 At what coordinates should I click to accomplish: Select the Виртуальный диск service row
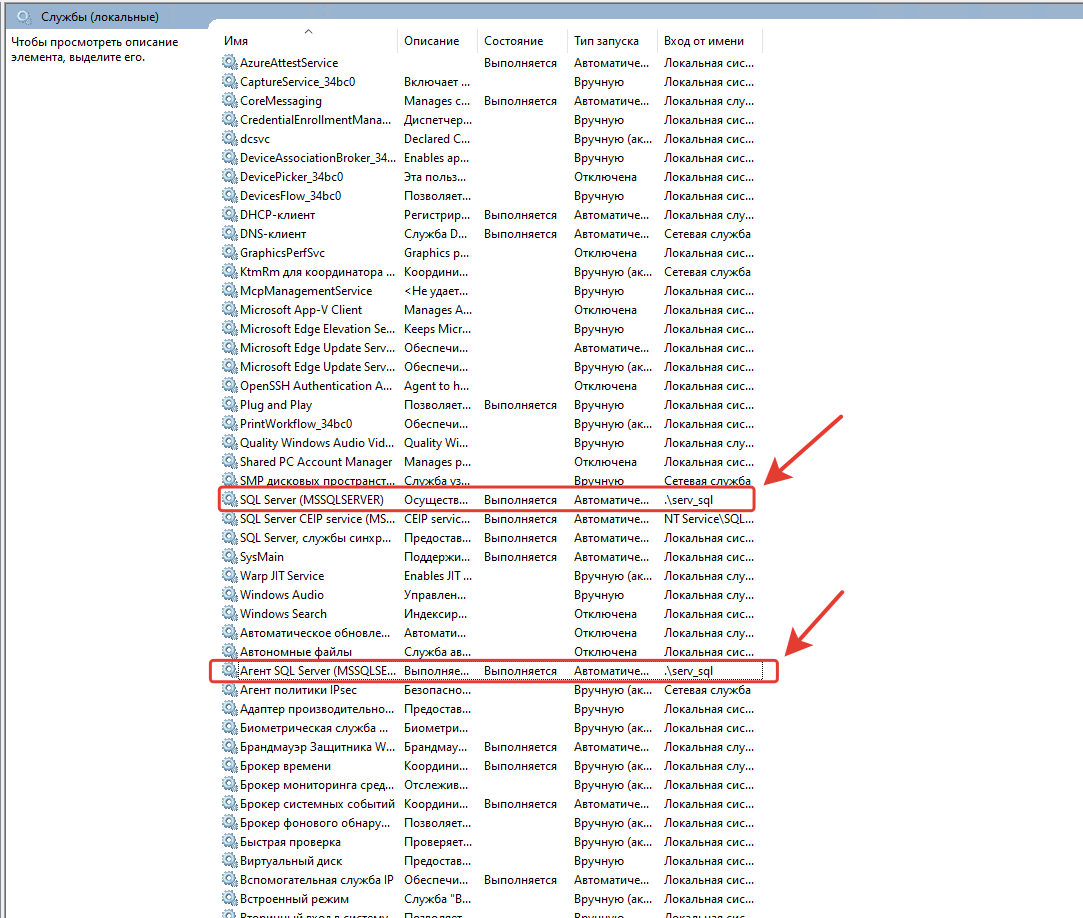click(290, 861)
